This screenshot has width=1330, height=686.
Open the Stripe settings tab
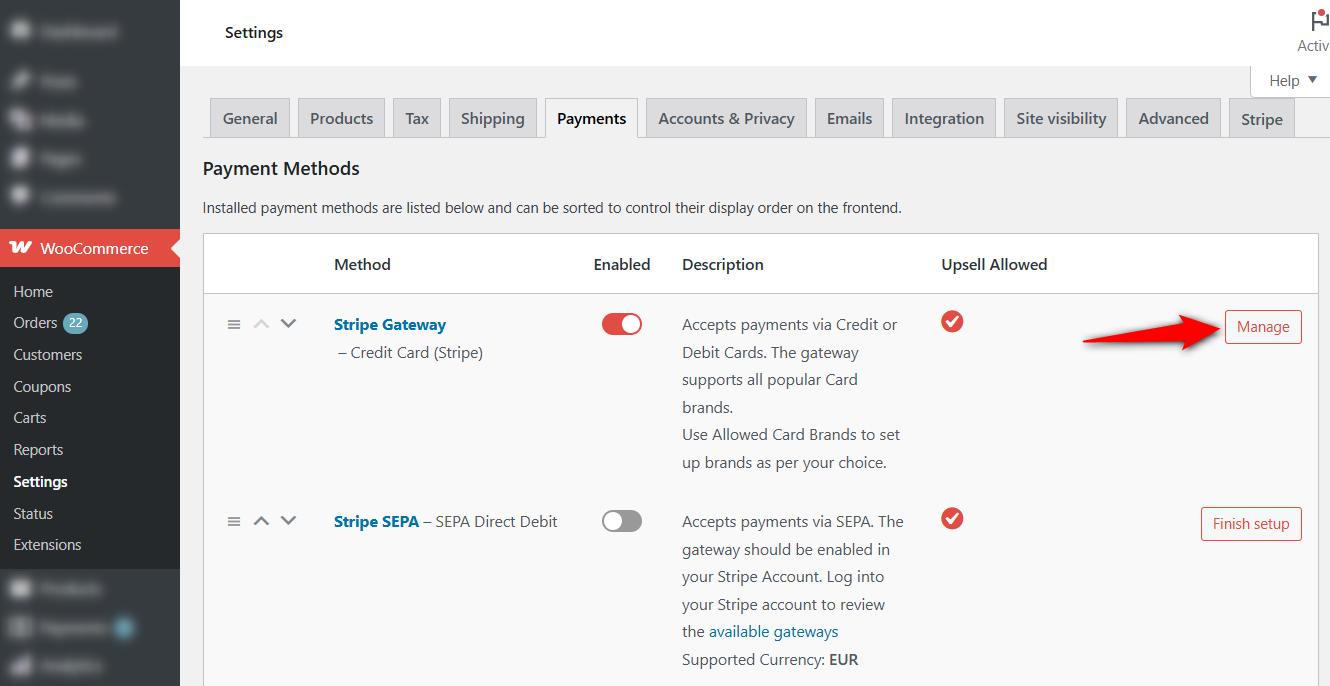(x=1262, y=119)
